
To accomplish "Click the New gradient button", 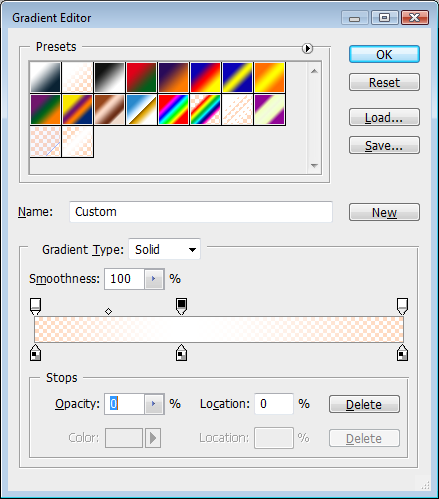I will 384,212.
